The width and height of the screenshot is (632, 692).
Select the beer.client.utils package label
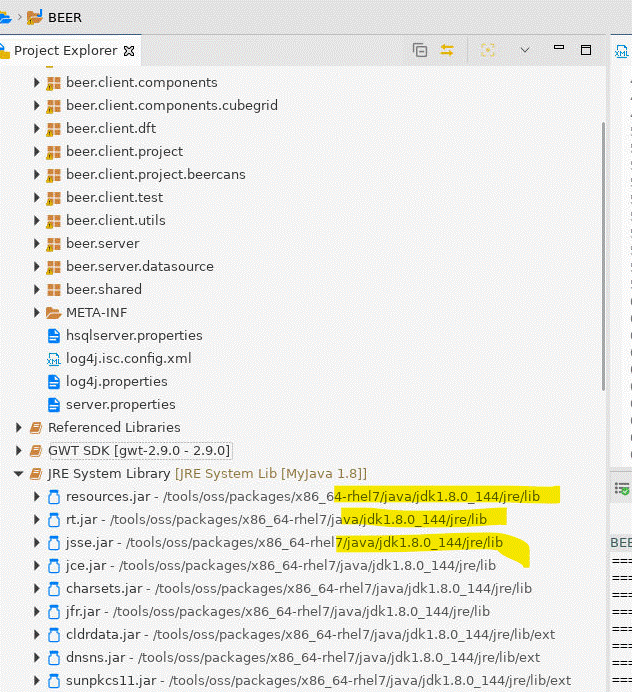click(x=116, y=220)
